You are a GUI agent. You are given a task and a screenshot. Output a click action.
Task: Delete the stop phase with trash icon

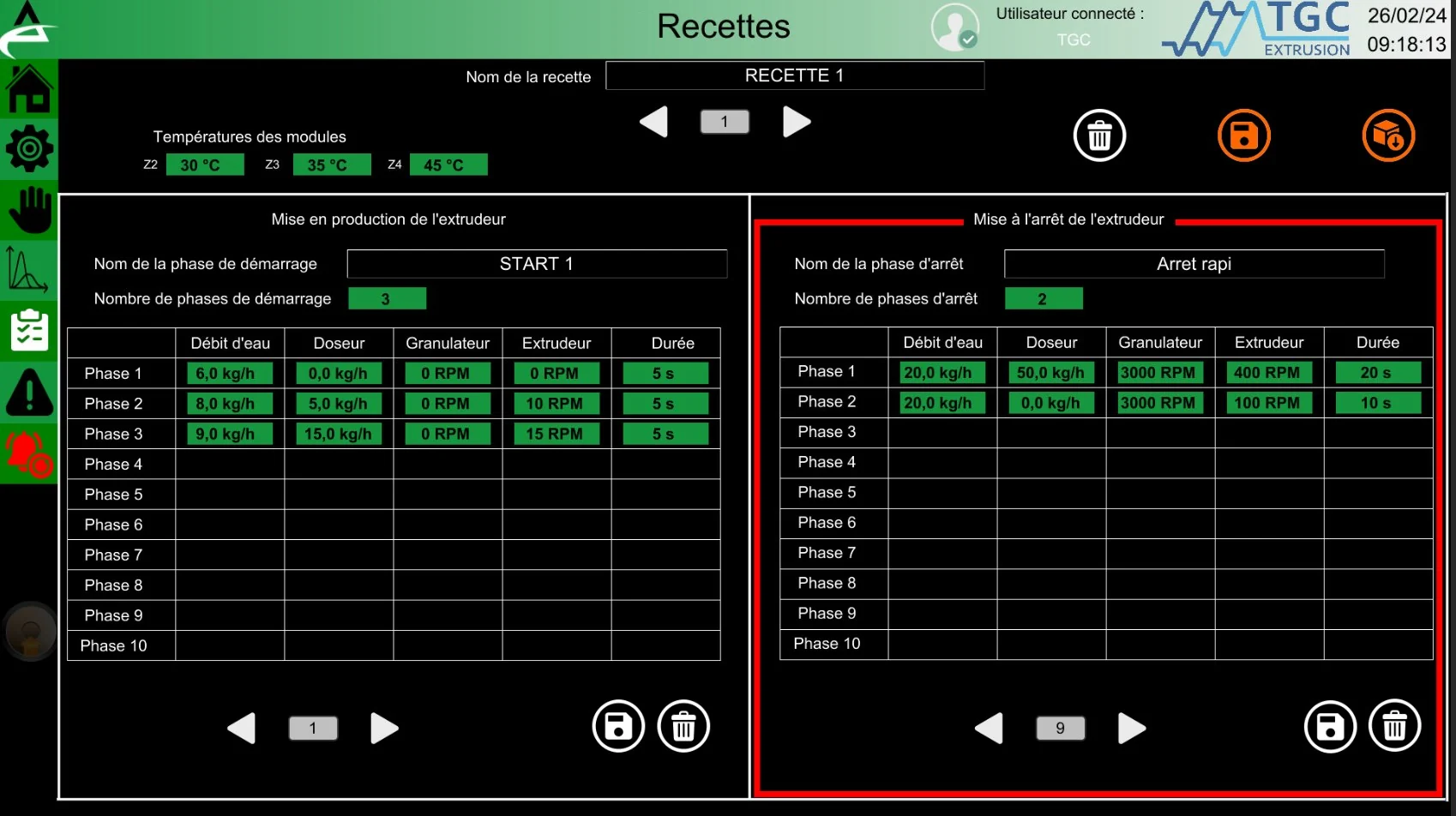[1395, 727]
